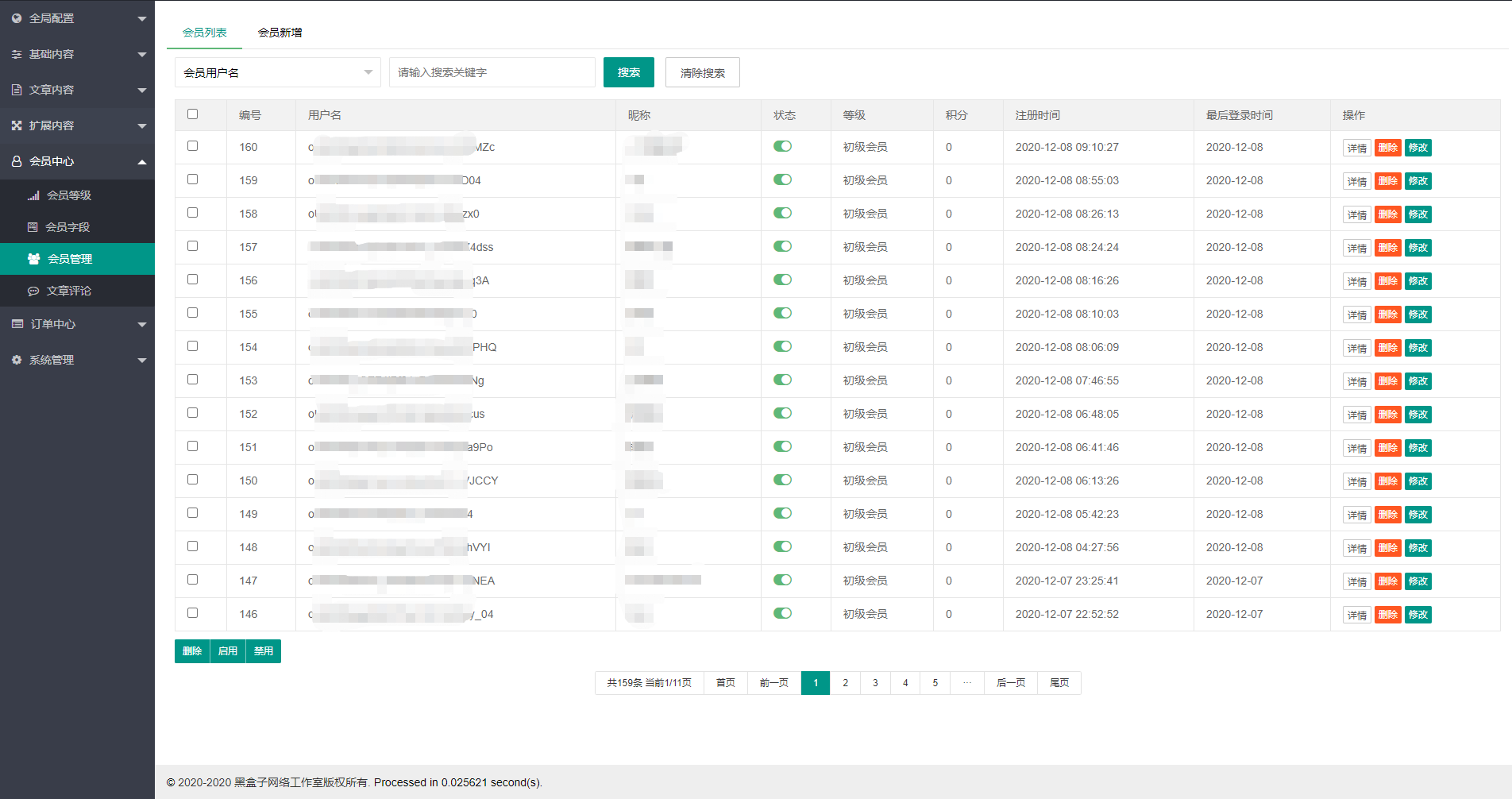Toggle status switch for member 160
Screen dimensions: 1512x799
782,146
